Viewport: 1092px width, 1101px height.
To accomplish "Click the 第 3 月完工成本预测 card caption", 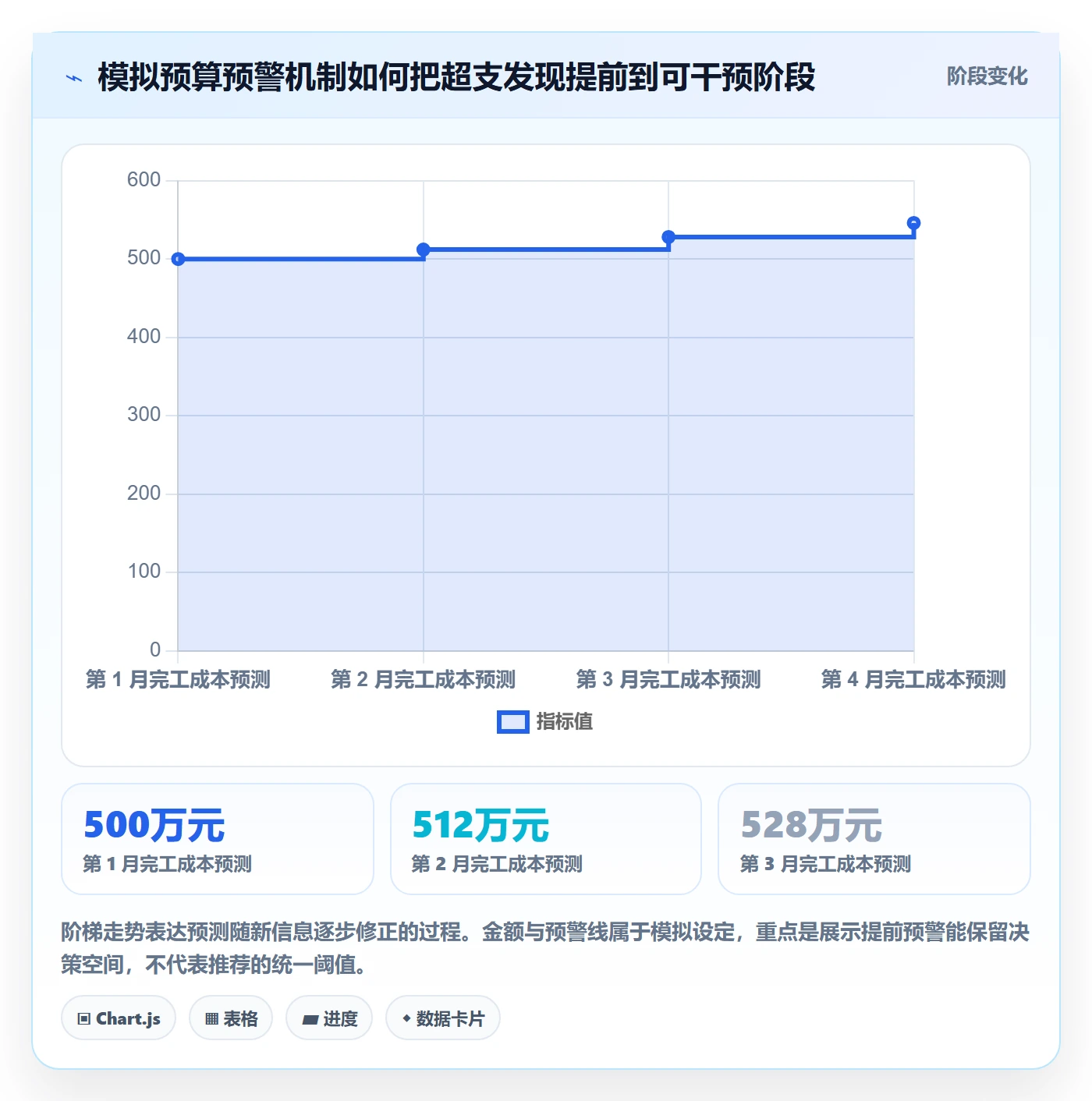I will point(825,864).
